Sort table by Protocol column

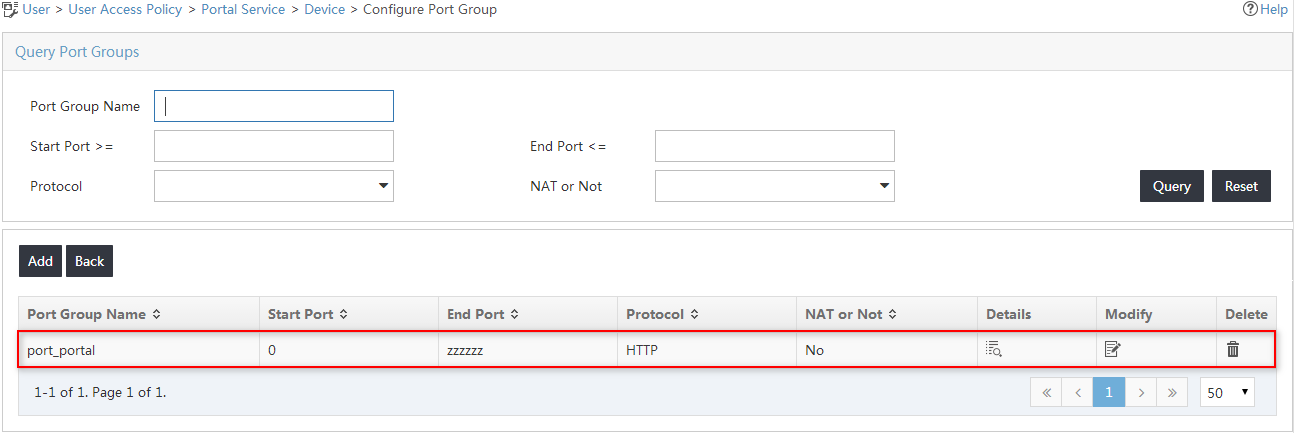pos(693,314)
